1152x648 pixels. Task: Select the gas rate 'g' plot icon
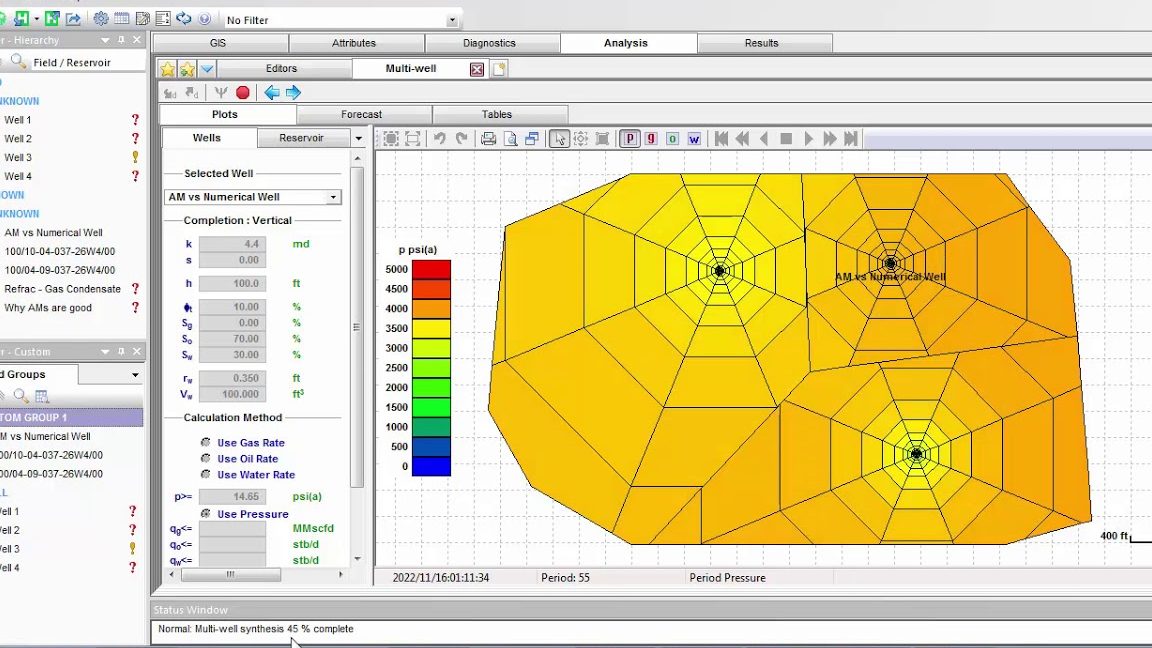tap(651, 139)
